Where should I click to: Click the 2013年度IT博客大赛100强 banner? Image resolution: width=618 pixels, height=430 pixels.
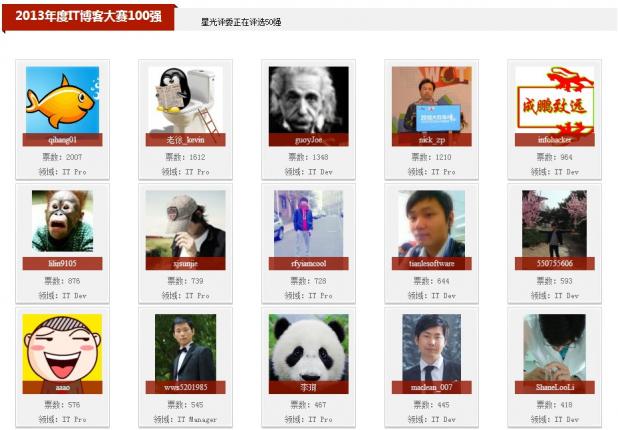point(88,17)
